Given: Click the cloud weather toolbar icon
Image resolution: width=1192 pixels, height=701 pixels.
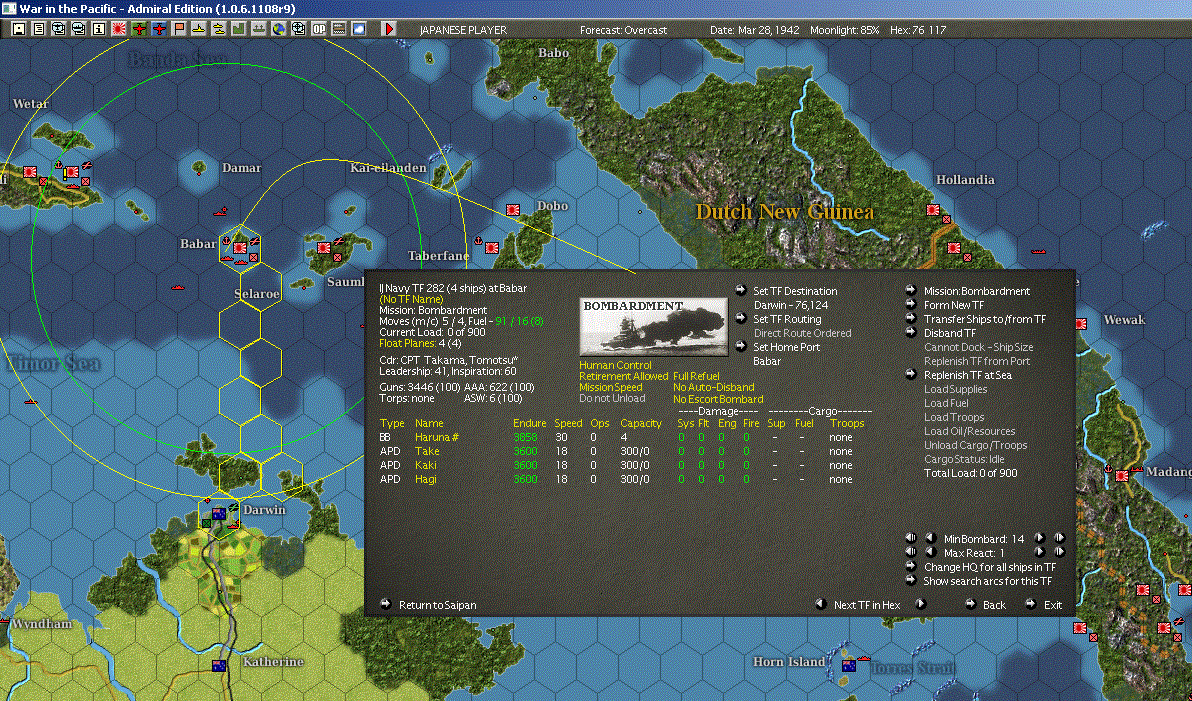Looking at the screenshot, I should coord(359,29).
